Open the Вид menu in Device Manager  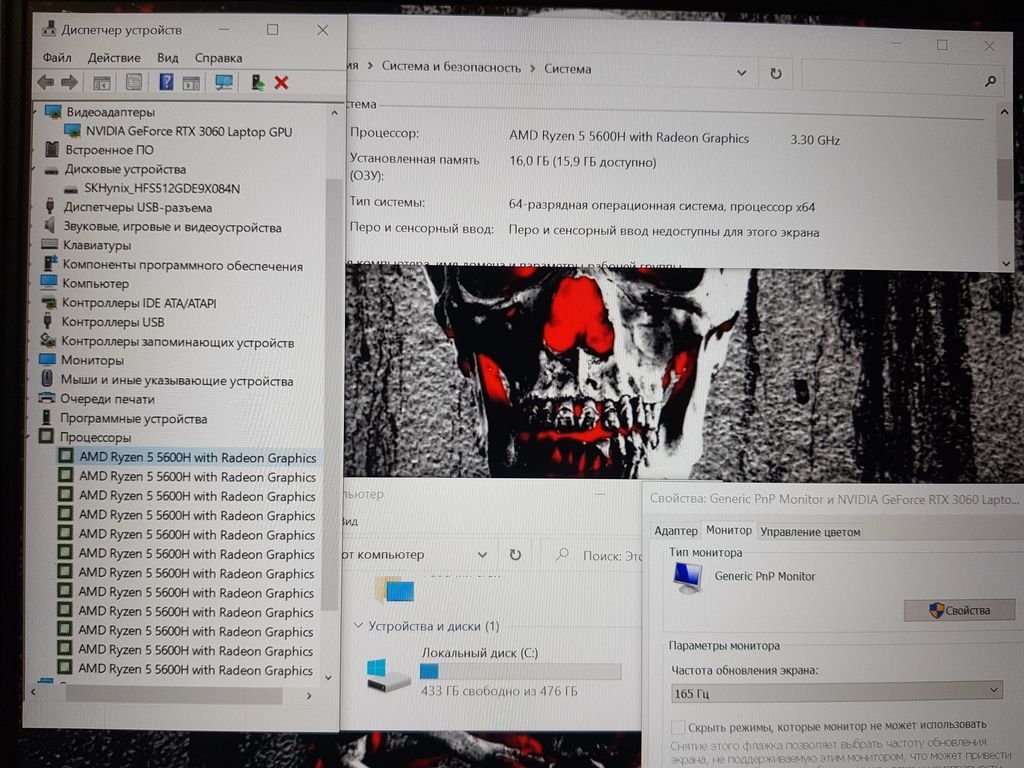[168, 57]
